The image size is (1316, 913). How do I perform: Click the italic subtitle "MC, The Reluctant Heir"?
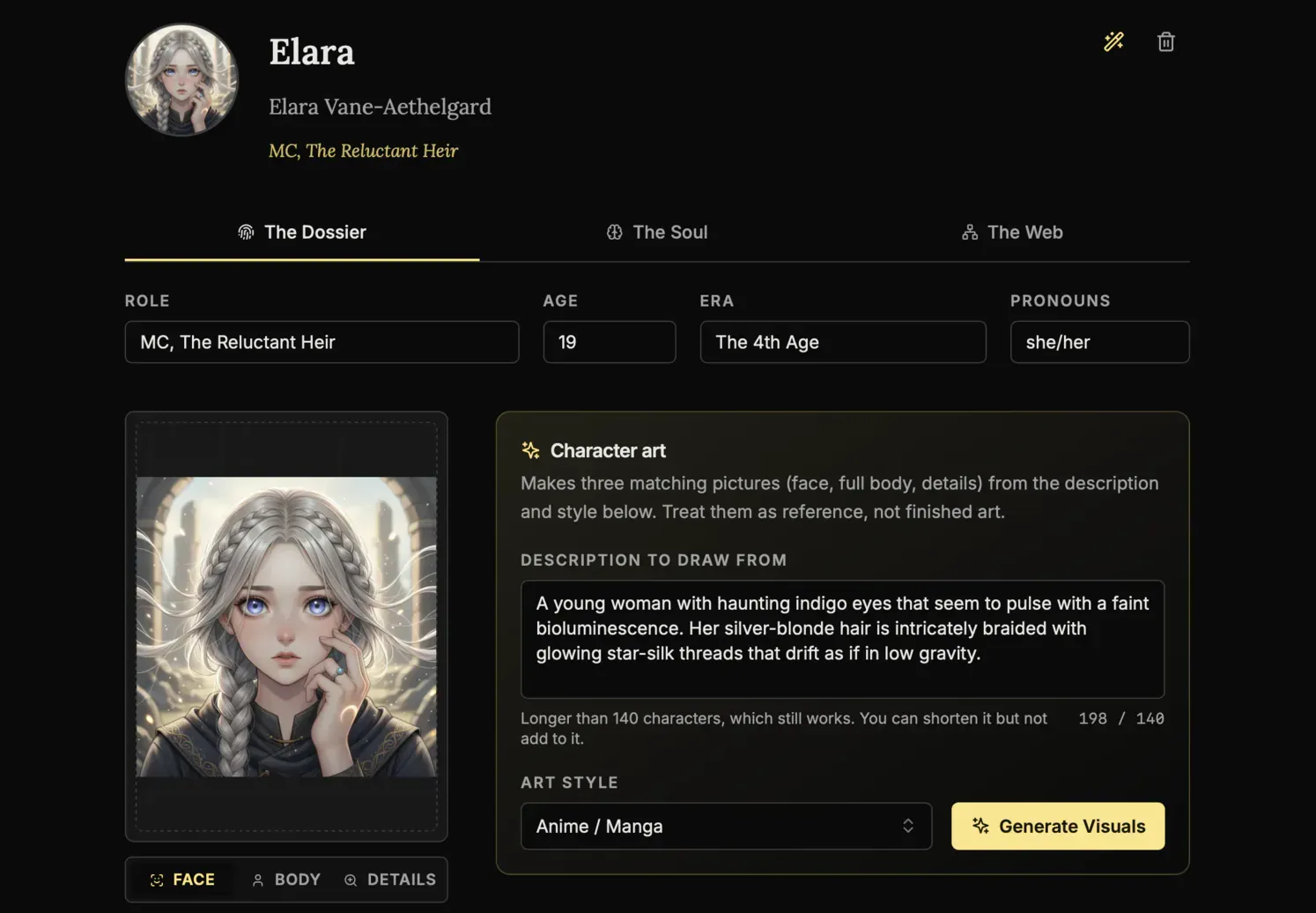pyautogui.click(x=363, y=151)
